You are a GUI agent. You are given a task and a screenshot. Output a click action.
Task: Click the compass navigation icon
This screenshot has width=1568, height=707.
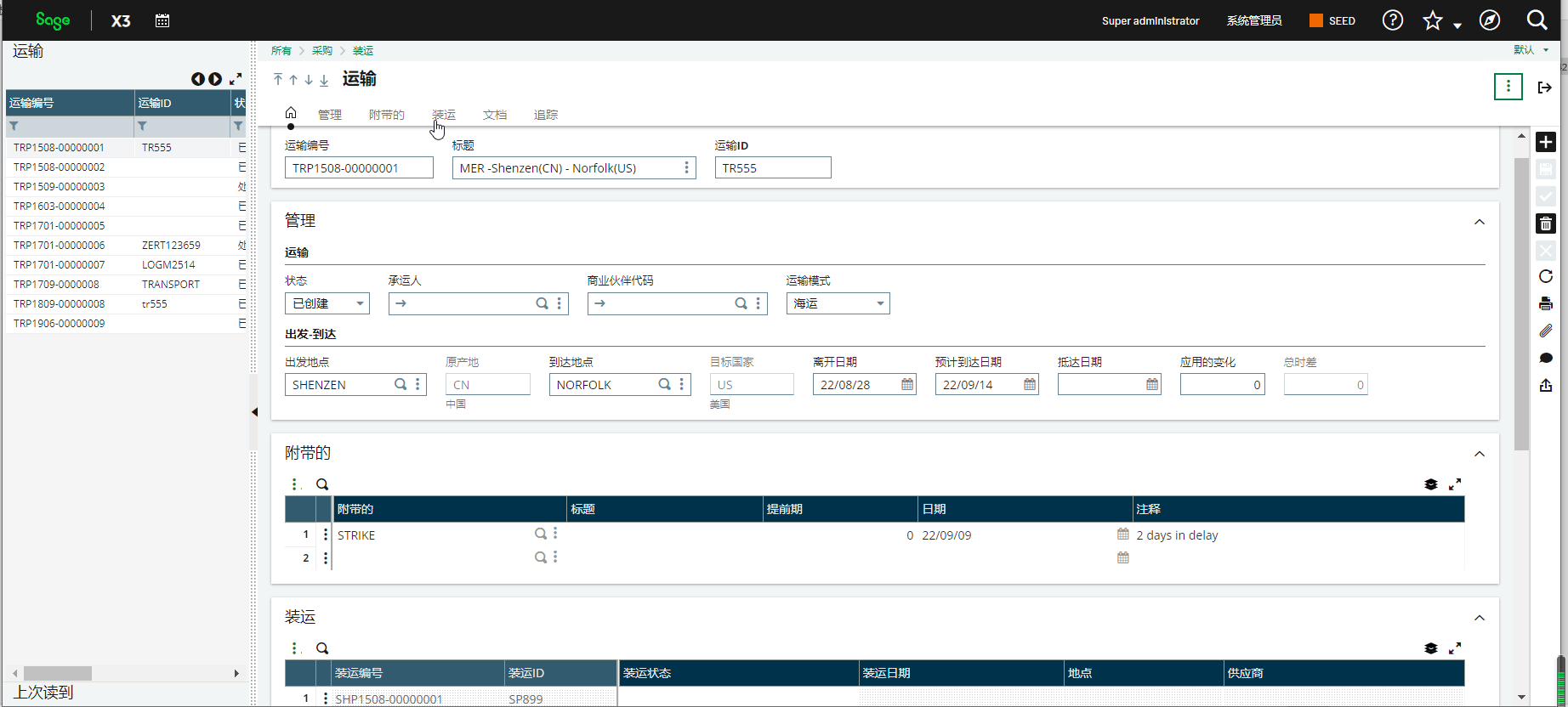(x=1489, y=20)
